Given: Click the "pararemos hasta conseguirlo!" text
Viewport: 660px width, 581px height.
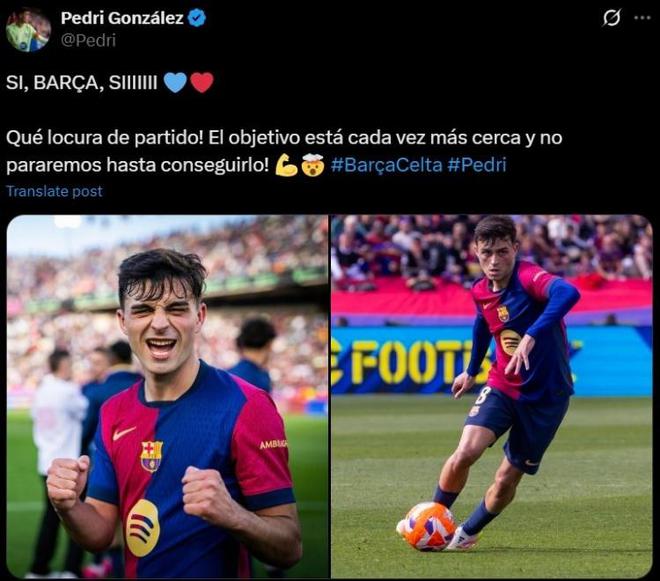Looking at the screenshot, I should (136, 165).
